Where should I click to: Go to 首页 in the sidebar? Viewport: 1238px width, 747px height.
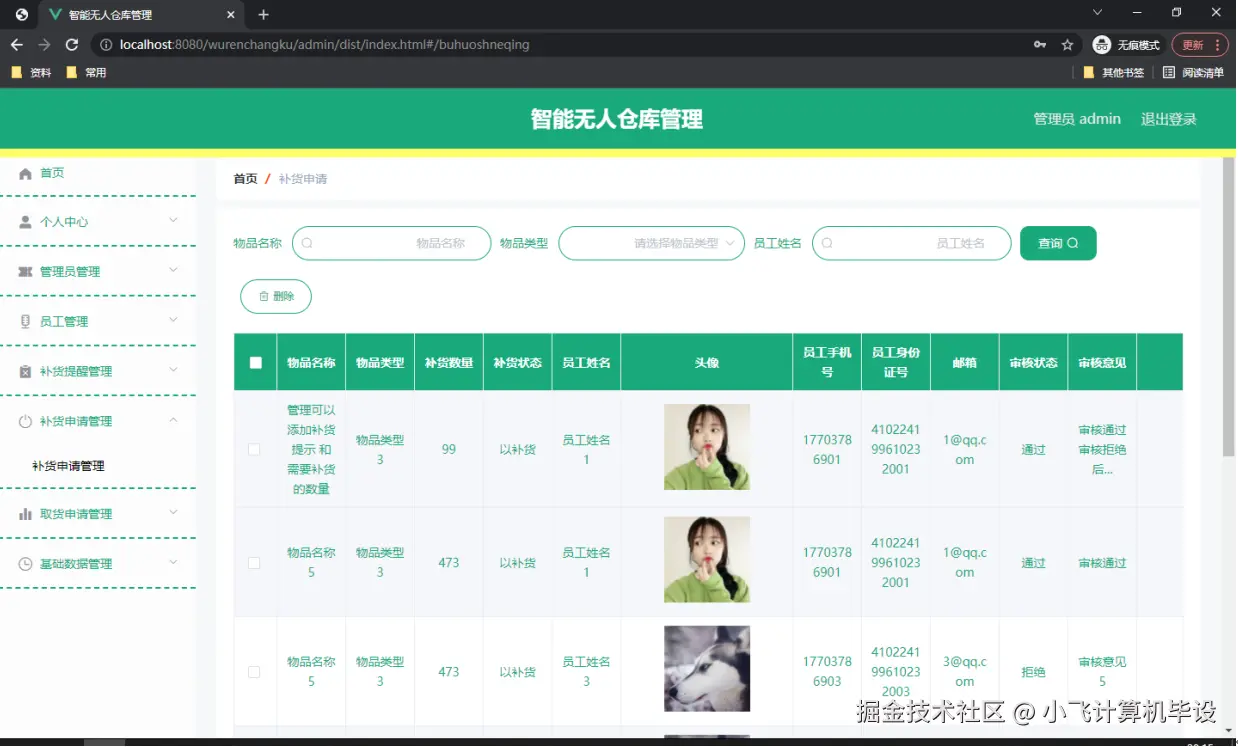point(52,174)
